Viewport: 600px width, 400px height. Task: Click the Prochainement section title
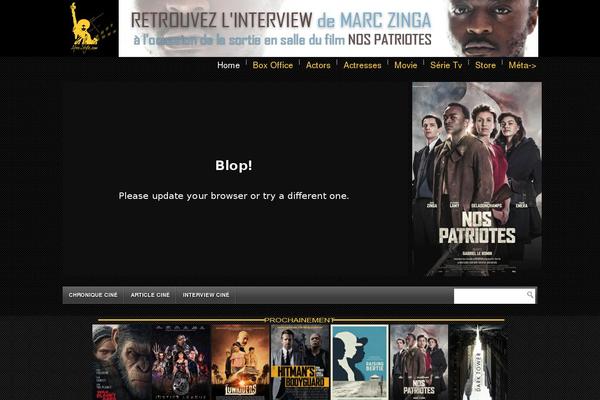click(x=299, y=320)
